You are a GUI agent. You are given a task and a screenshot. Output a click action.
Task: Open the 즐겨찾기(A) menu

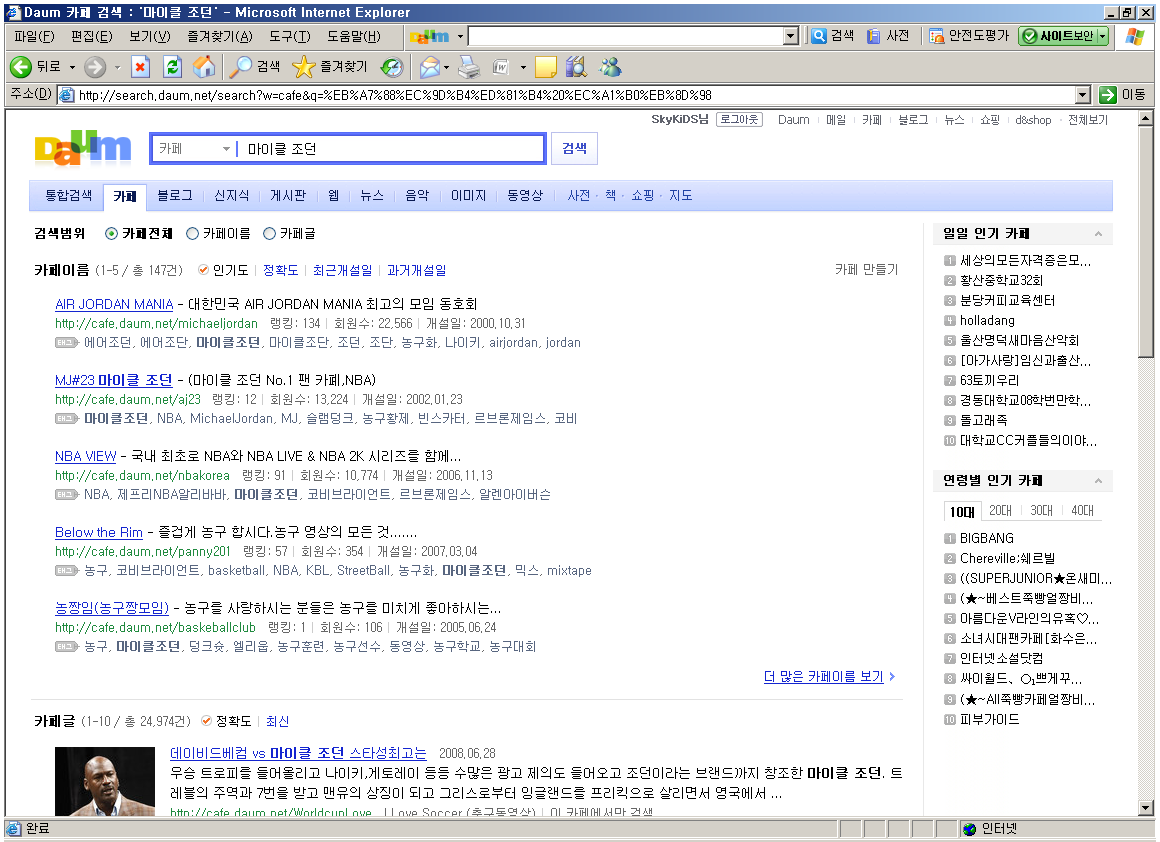[220, 36]
